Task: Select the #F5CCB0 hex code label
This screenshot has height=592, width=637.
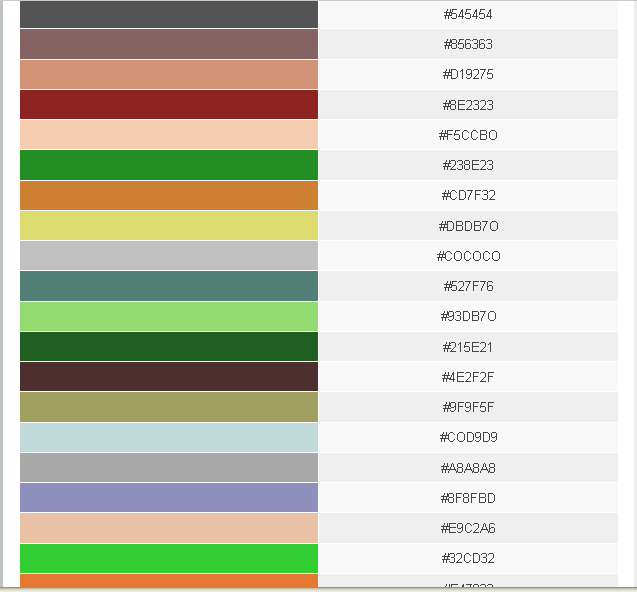Action: tap(467, 135)
